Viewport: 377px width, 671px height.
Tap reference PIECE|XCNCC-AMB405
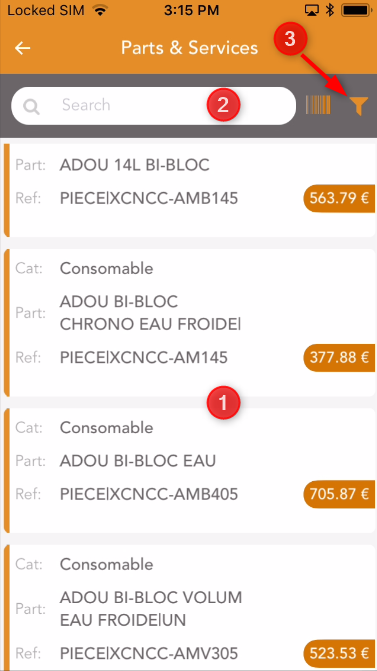(x=148, y=494)
